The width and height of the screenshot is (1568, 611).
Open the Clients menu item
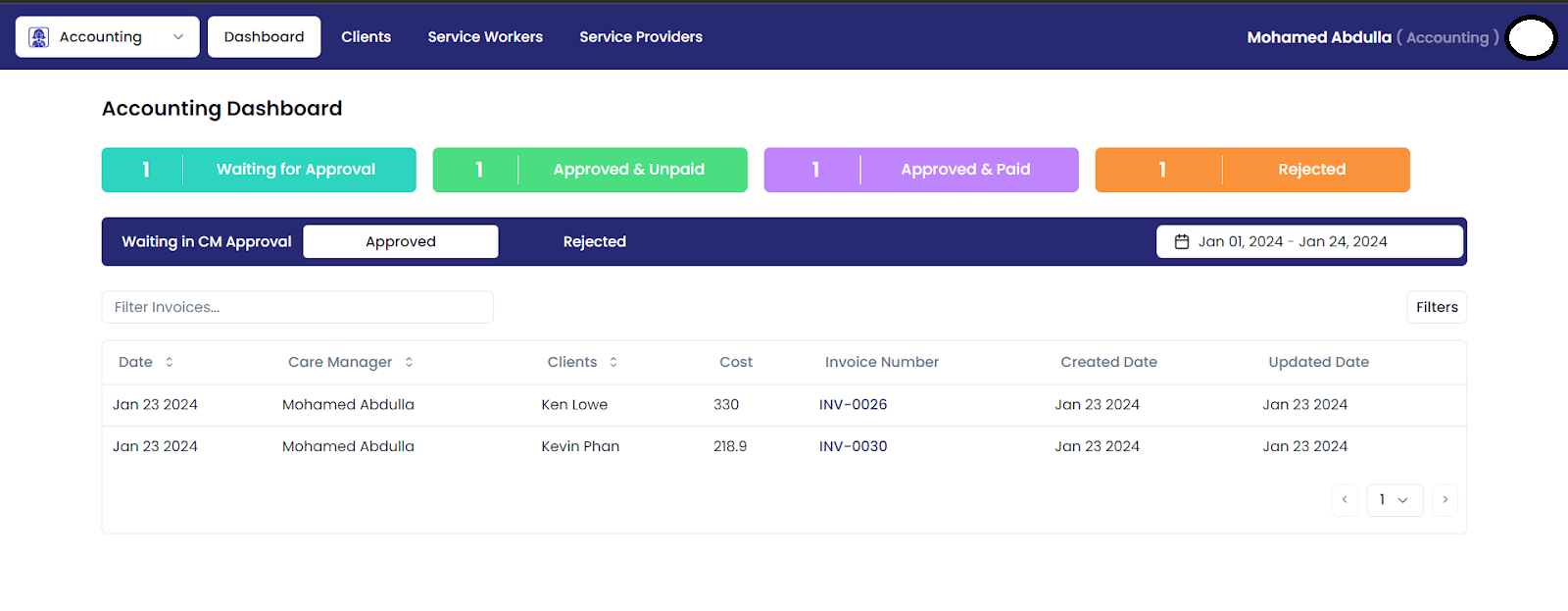point(366,37)
